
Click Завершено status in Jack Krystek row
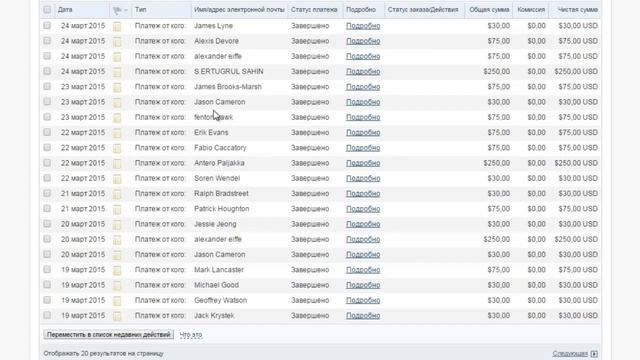click(x=310, y=316)
